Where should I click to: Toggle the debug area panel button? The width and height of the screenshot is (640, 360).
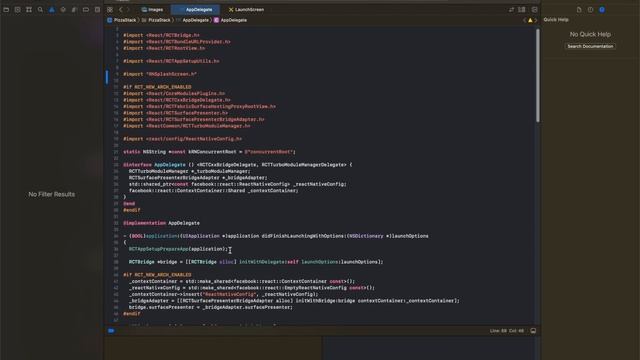pyautogui.click(x=533, y=331)
